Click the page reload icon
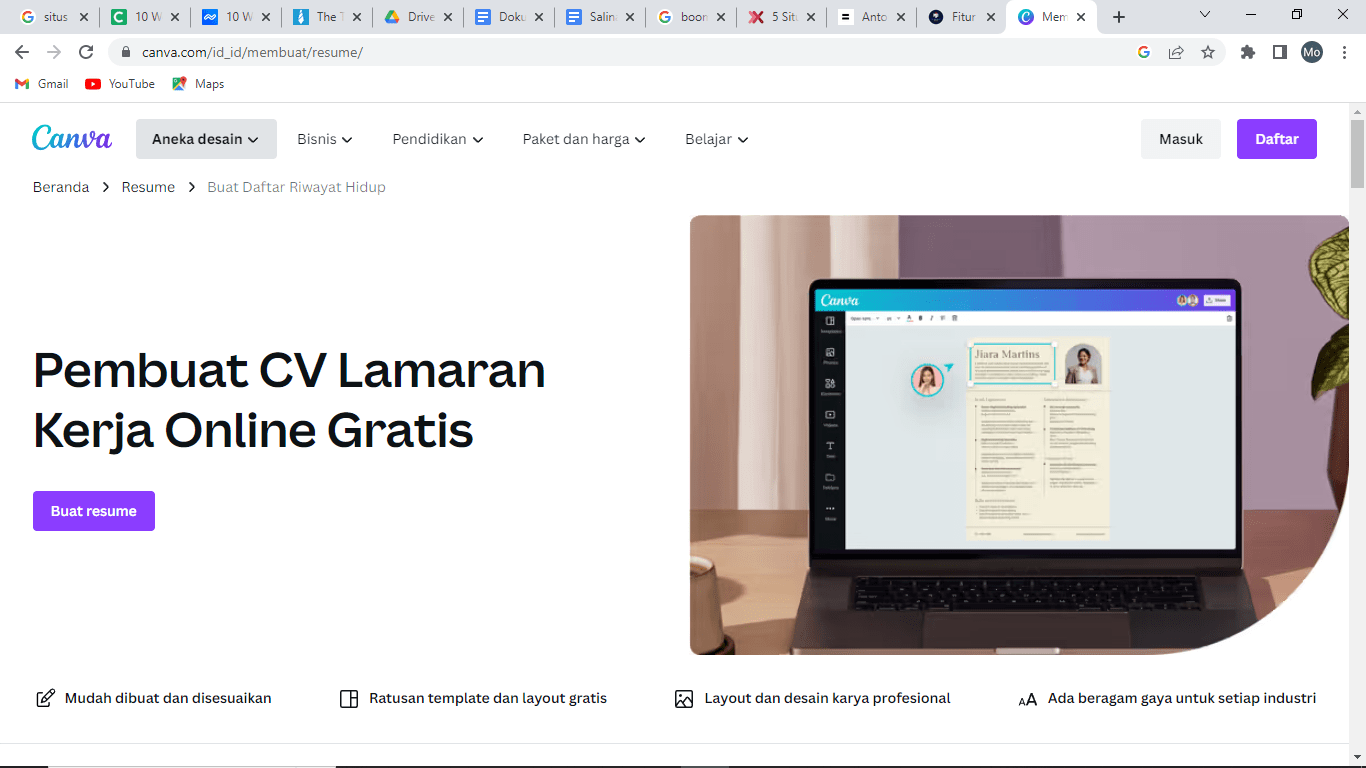 87,51
